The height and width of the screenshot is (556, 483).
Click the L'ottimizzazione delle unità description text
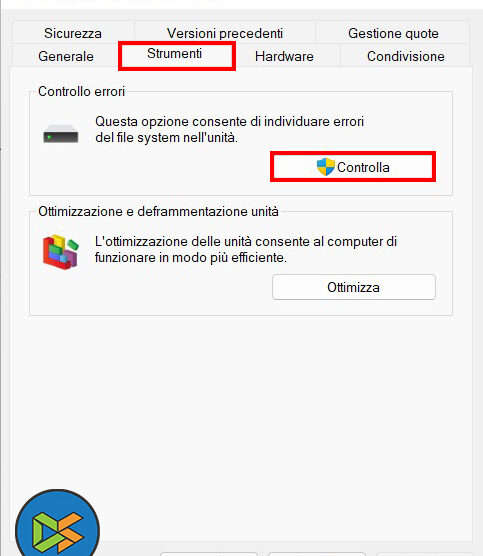pos(246,249)
